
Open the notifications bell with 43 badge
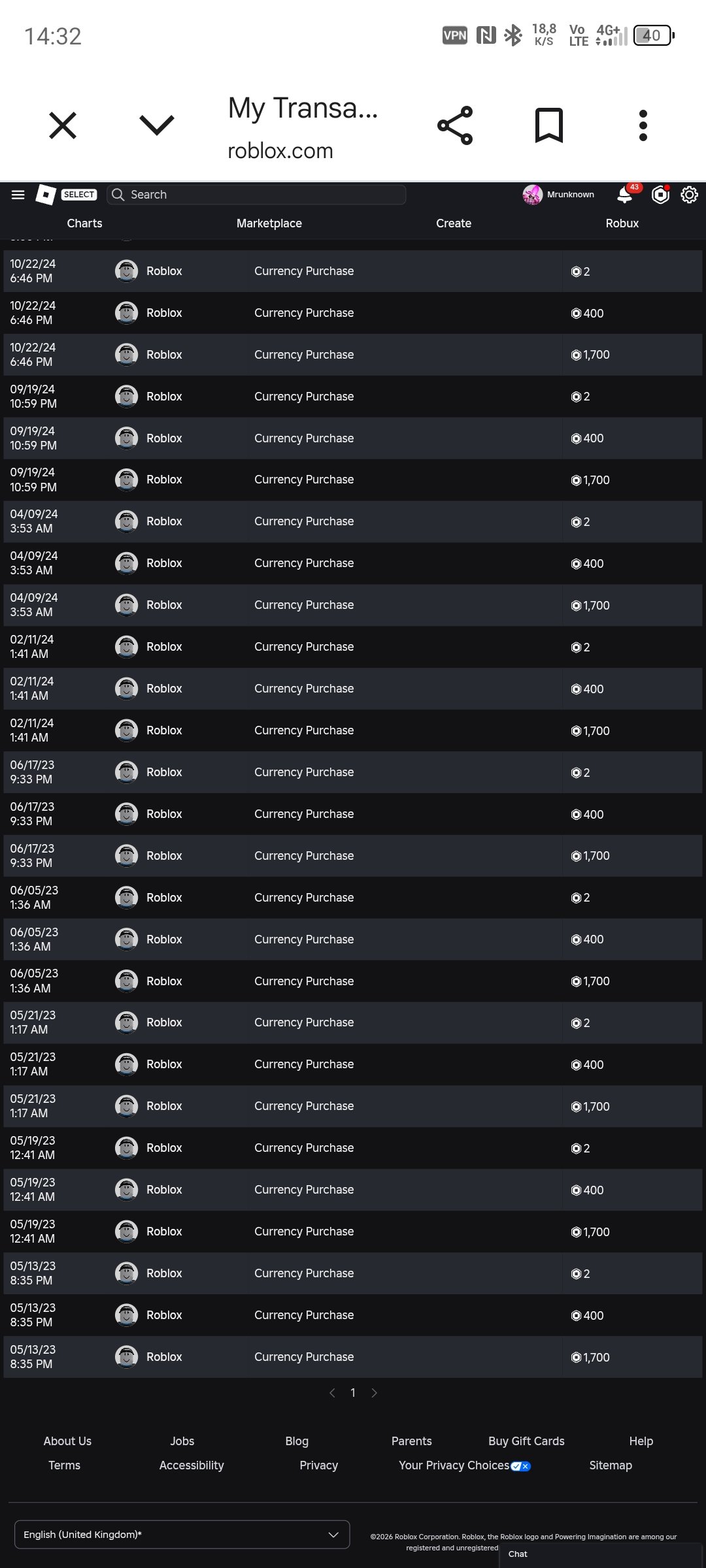pos(626,194)
